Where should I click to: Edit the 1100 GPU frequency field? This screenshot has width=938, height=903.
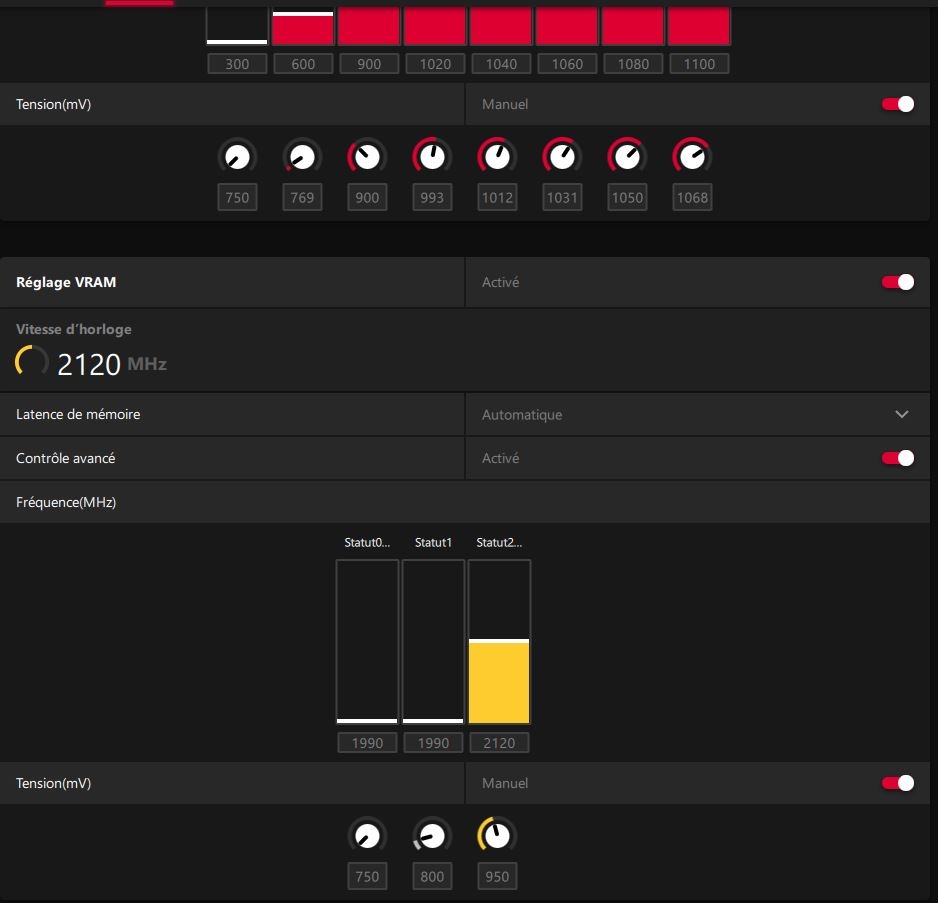(x=699, y=64)
